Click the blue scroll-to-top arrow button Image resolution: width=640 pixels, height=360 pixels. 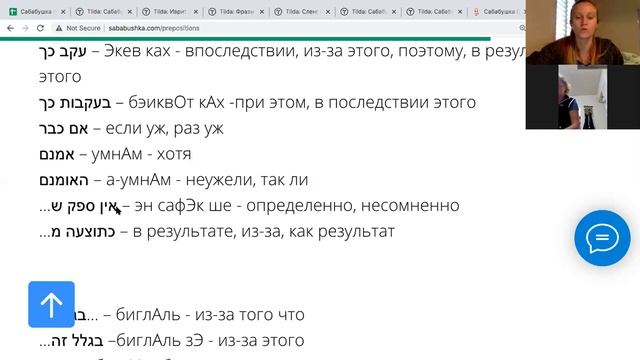pyautogui.click(x=51, y=304)
